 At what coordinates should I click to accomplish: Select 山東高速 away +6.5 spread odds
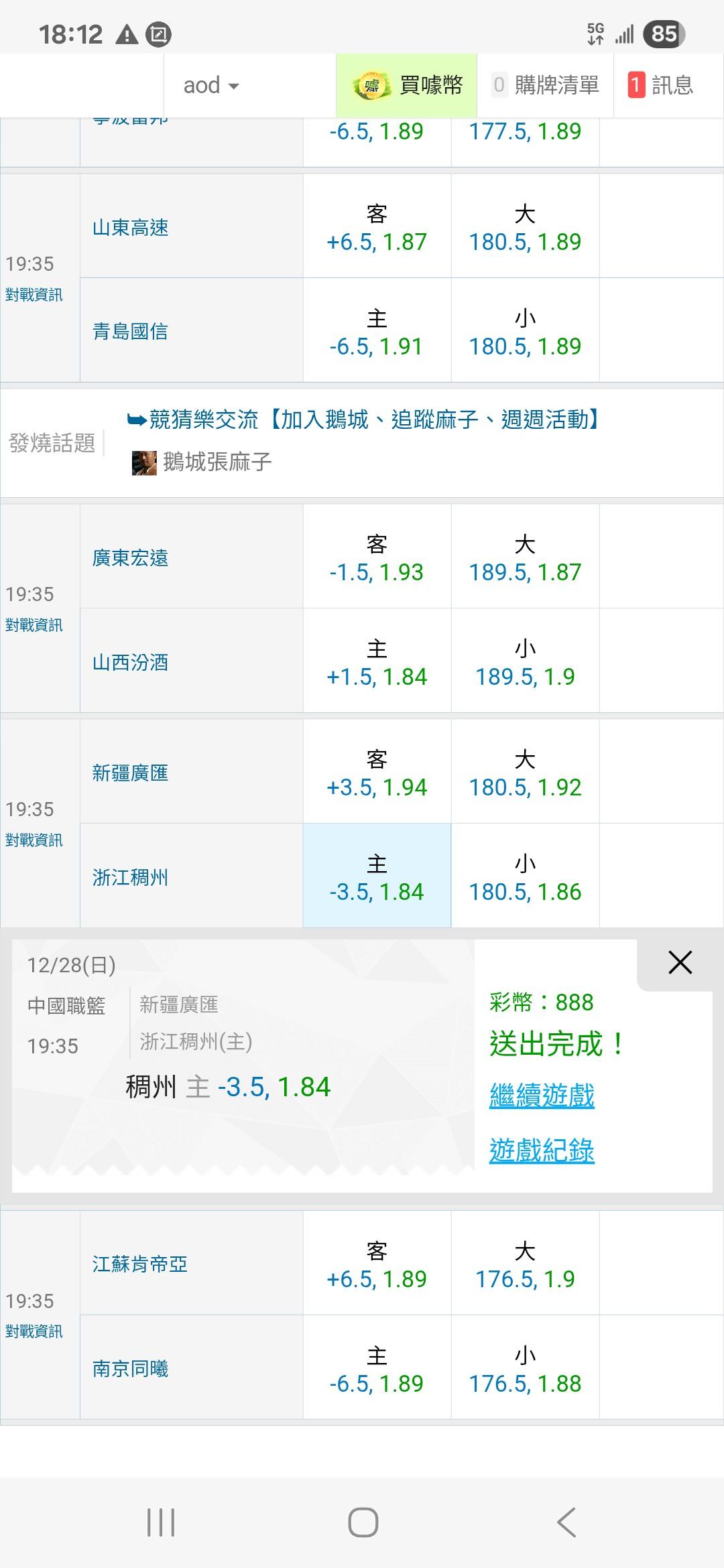click(377, 228)
